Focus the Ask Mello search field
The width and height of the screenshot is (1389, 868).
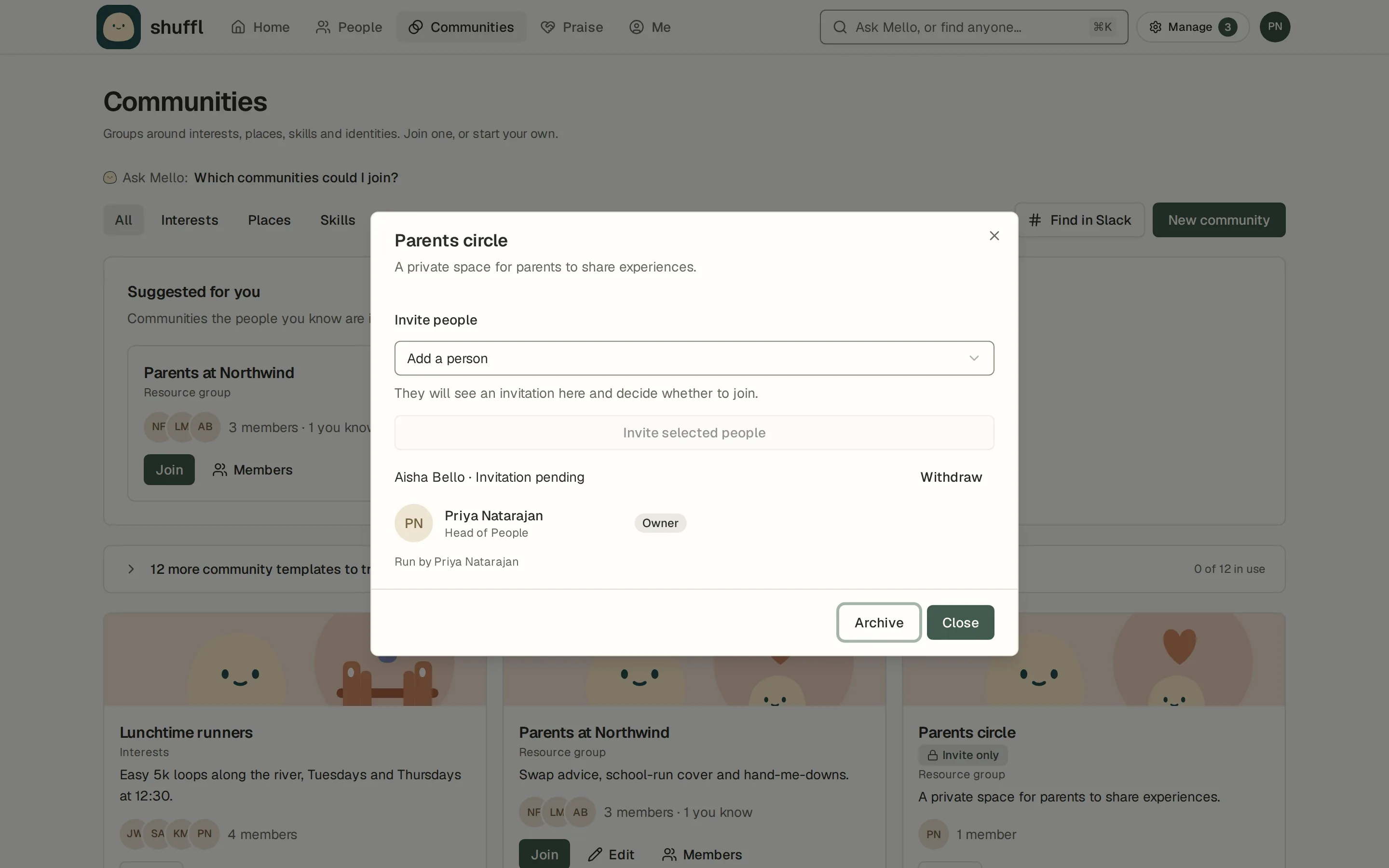tap(973, 27)
